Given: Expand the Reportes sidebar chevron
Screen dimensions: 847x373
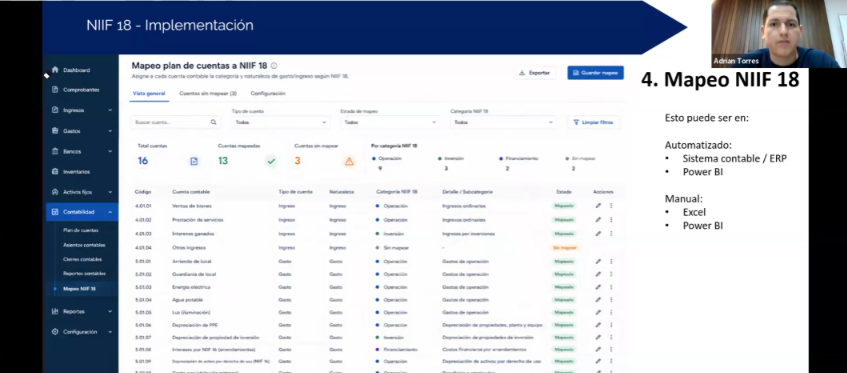Looking at the screenshot, I should click(x=110, y=311).
